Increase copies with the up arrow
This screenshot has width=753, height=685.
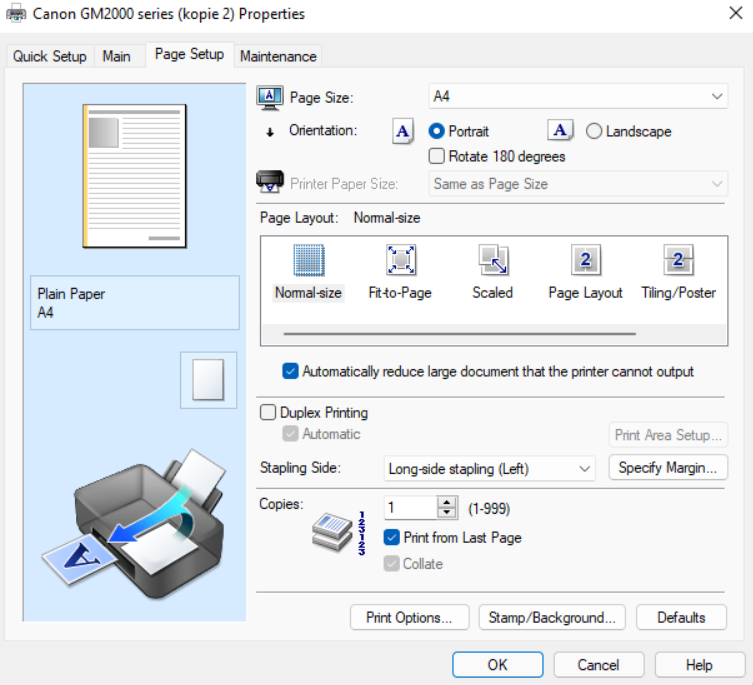tap(447, 502)
